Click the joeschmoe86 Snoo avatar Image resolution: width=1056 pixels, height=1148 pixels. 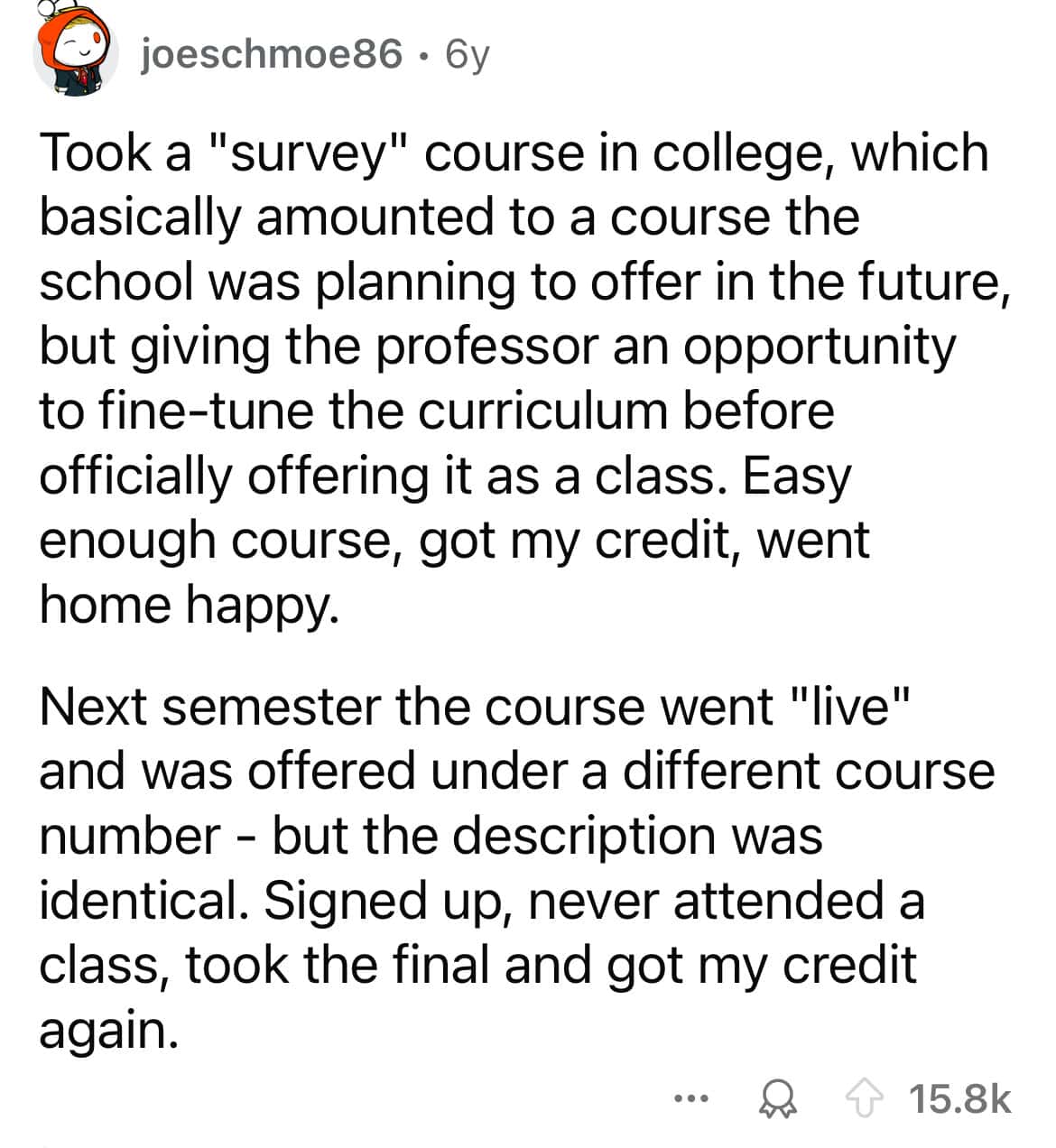click(x=76, y=55)
